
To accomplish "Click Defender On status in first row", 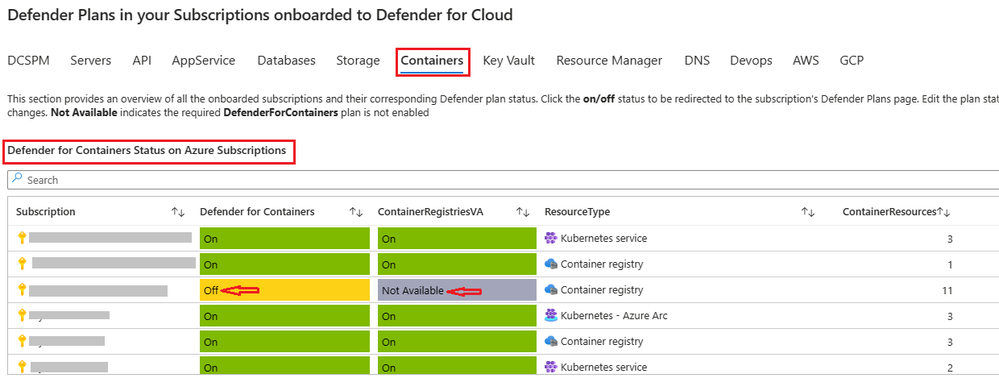I will 285,238.
